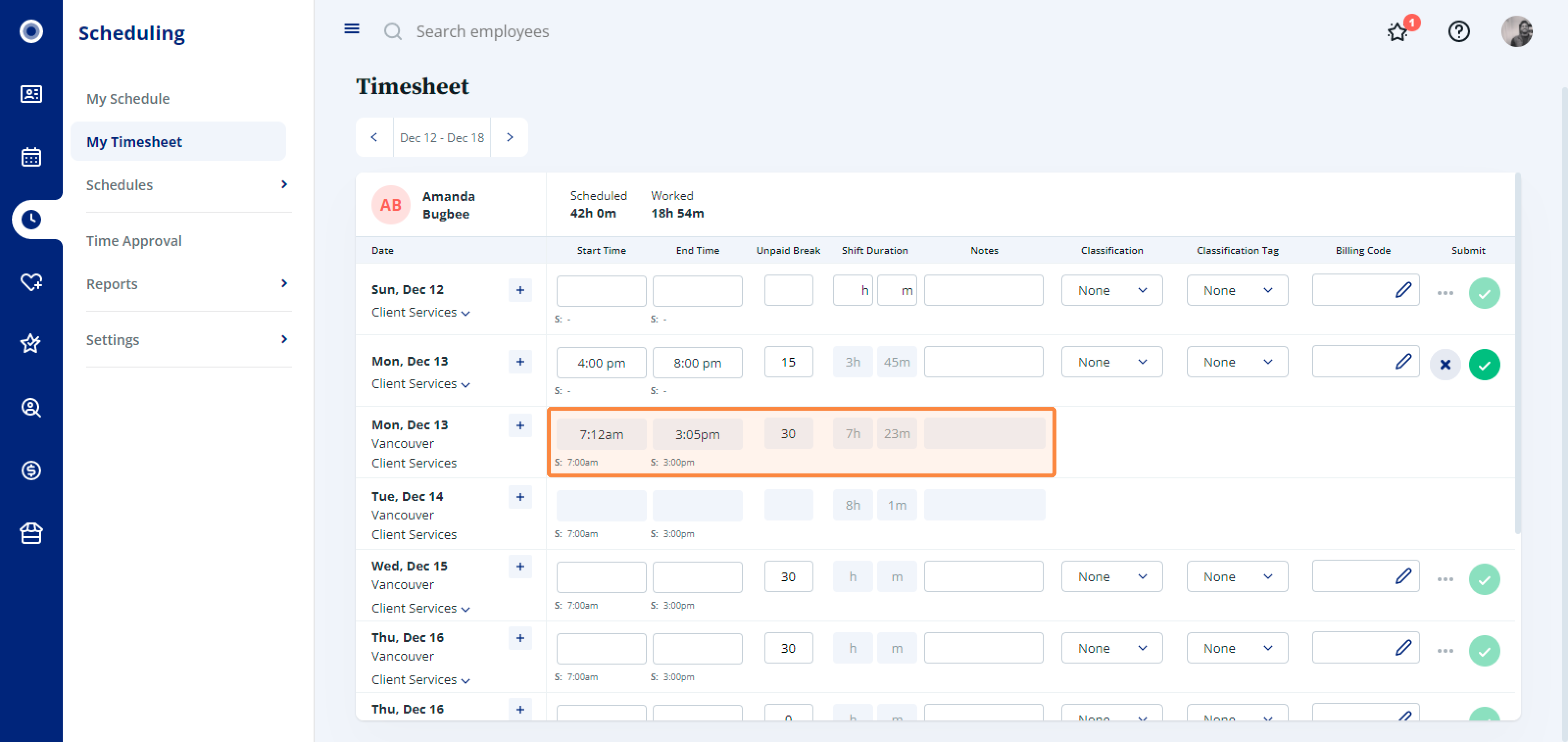The height and width of the screenshot is (742, 1568).
Task: Click the start time field for Wed, Dec 15
Action: click(601, 577)
